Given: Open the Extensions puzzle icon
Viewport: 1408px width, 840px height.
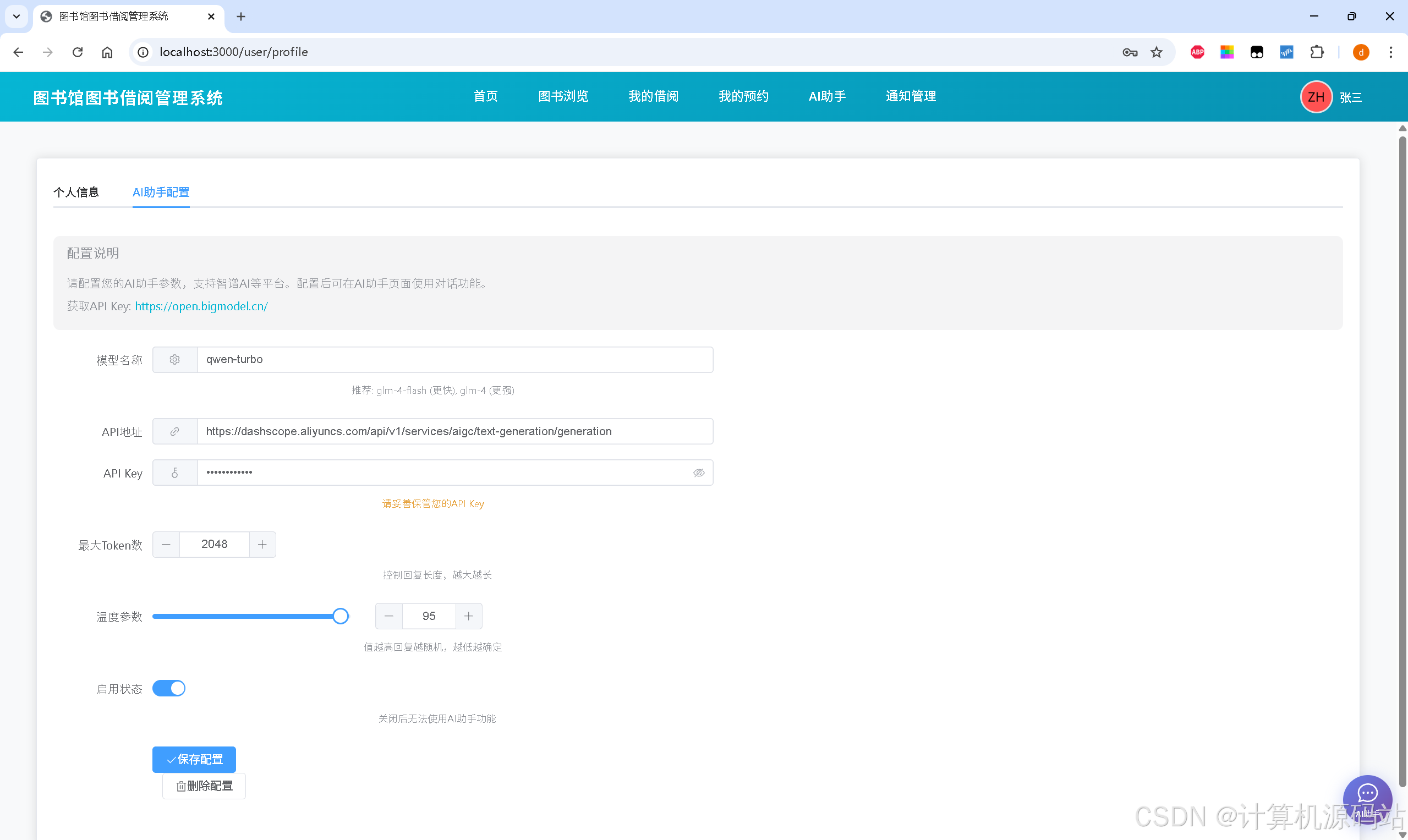Looking at the screenshot, I should tap(1317, 52).
